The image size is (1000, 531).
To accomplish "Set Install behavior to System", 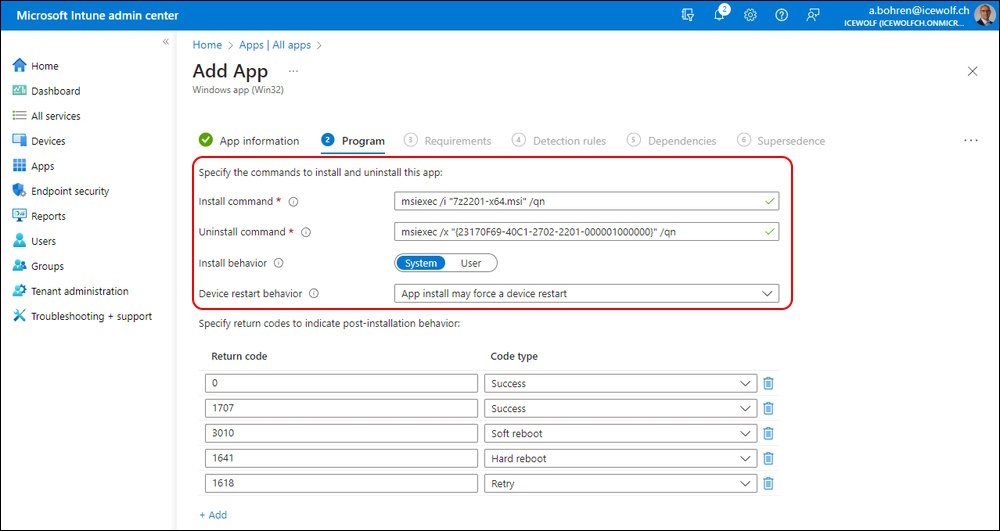I will 421,263.
